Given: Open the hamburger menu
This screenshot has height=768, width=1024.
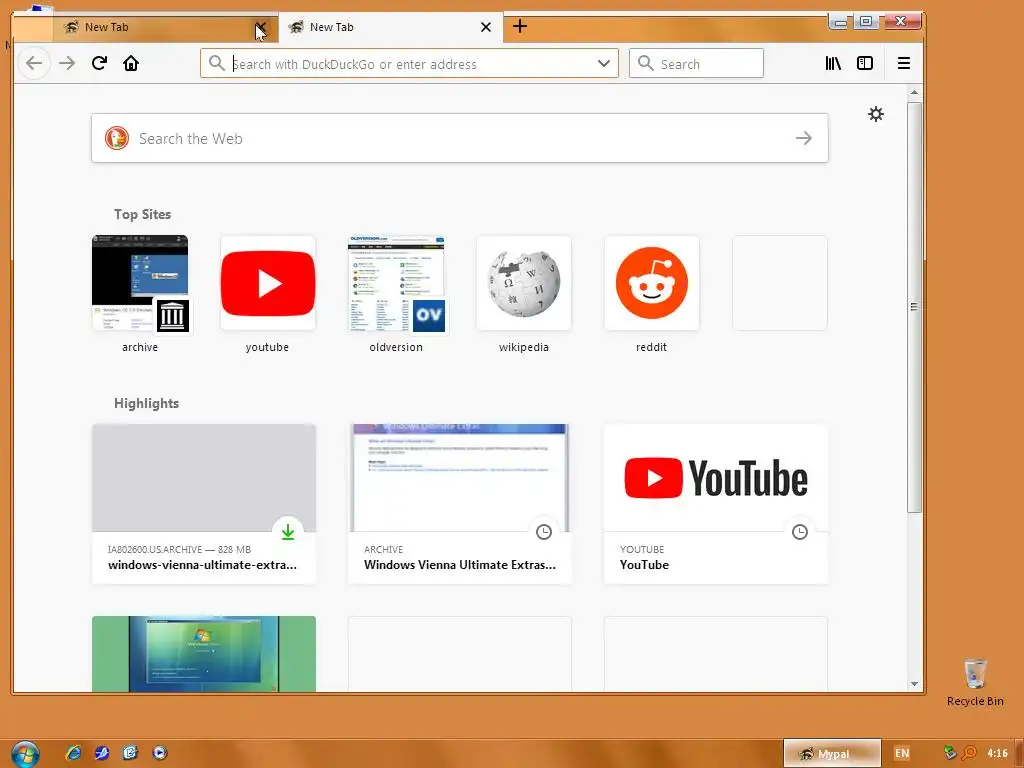Looking at the screenshot, I should point(904,63).
